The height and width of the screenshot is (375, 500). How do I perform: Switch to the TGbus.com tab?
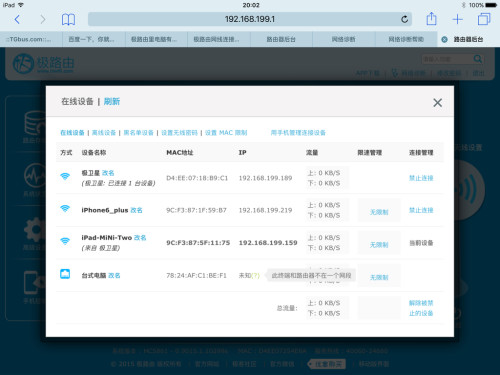tap(31, 39)
